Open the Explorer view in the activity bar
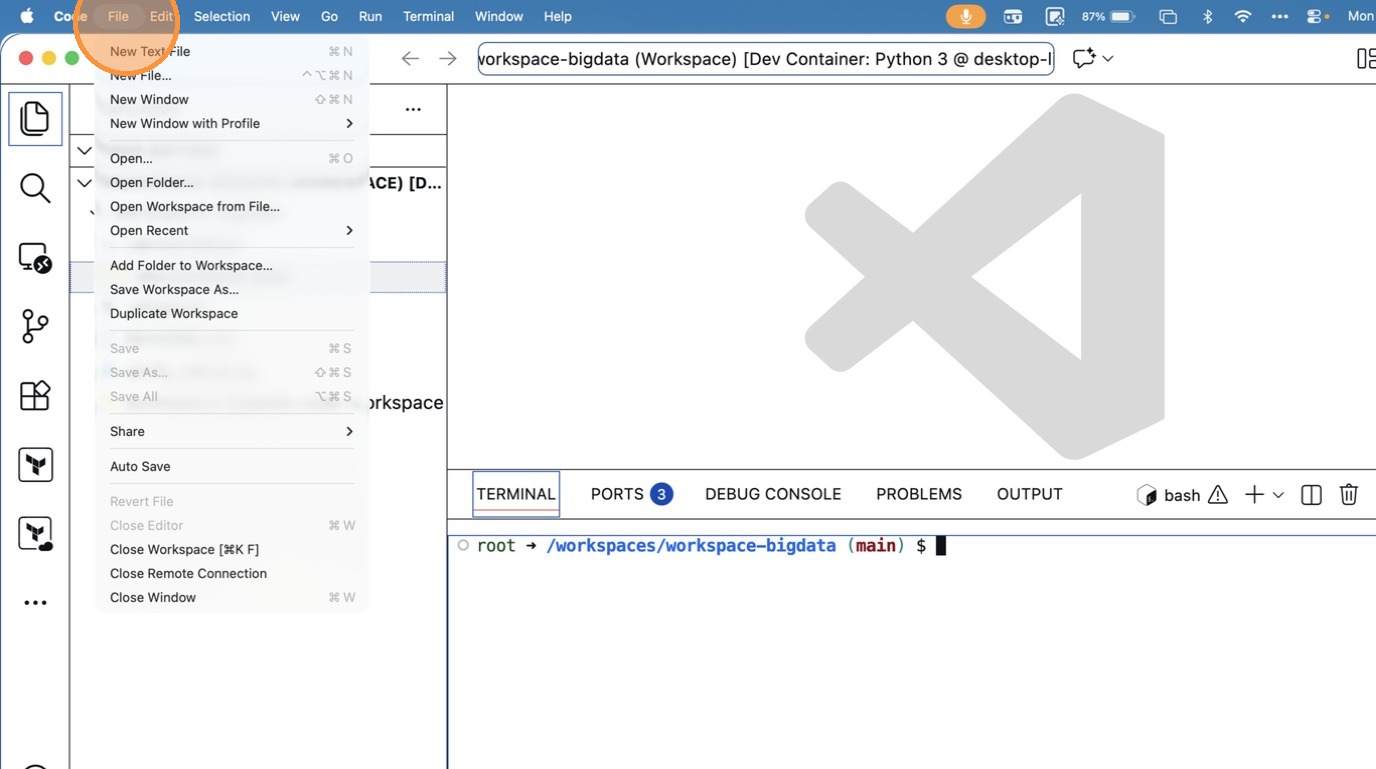Screen dimensions: 1376x769 (35, 119)
